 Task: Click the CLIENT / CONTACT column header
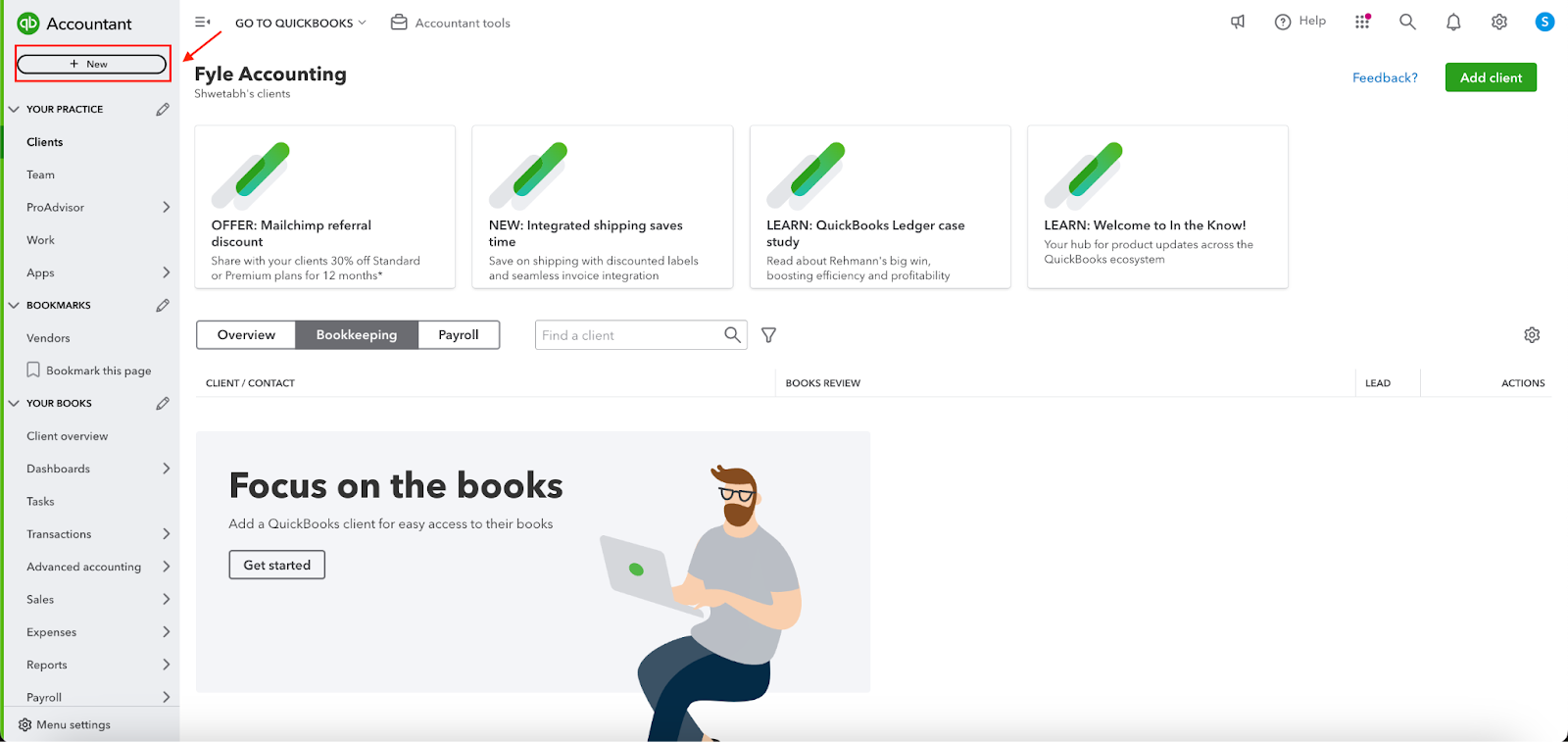click(250, 383)
